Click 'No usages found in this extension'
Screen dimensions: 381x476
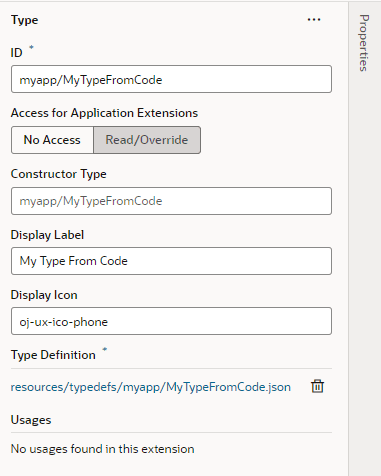click(102, 449)
